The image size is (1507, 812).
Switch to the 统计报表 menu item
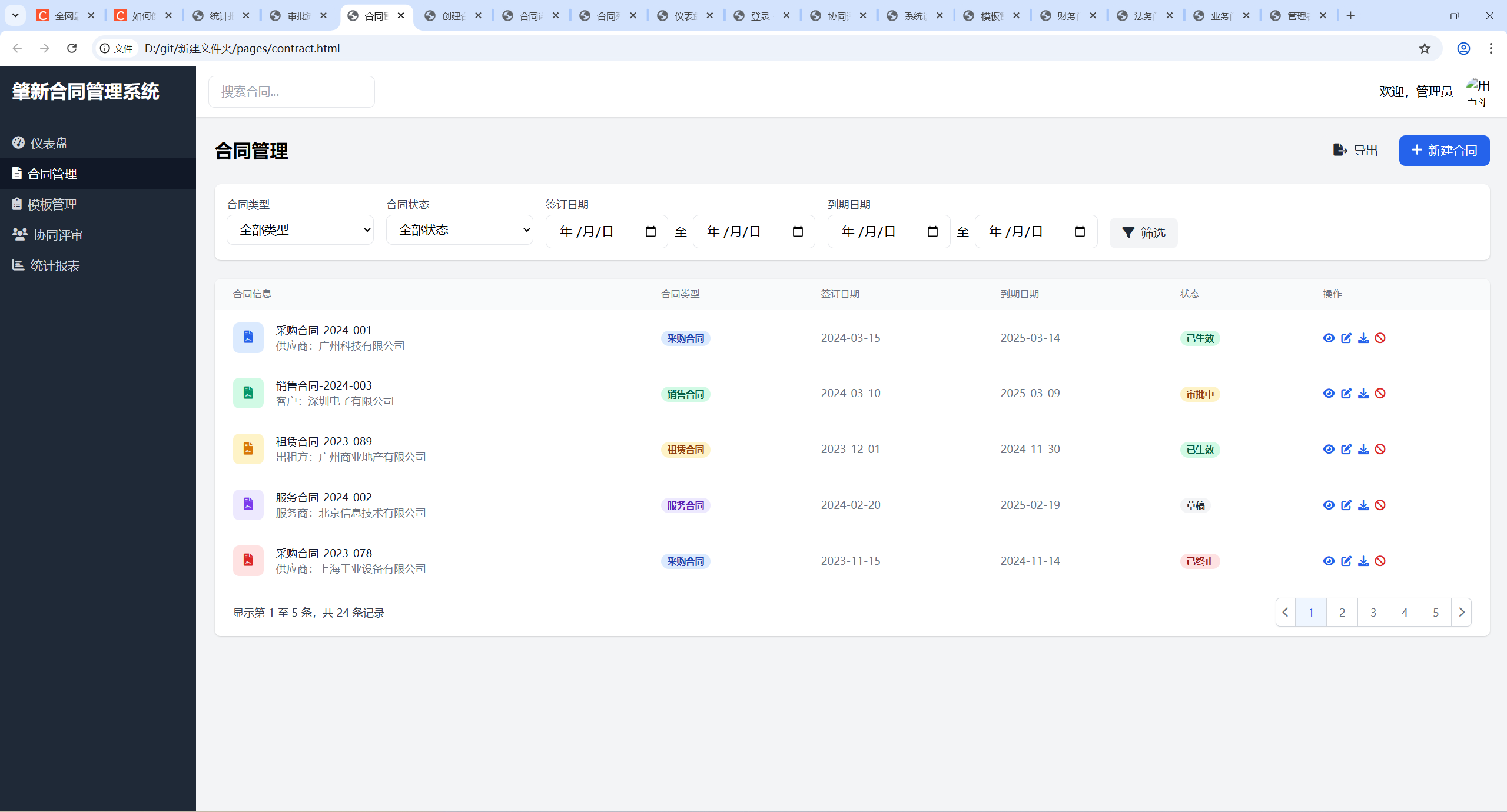[55, 265]
